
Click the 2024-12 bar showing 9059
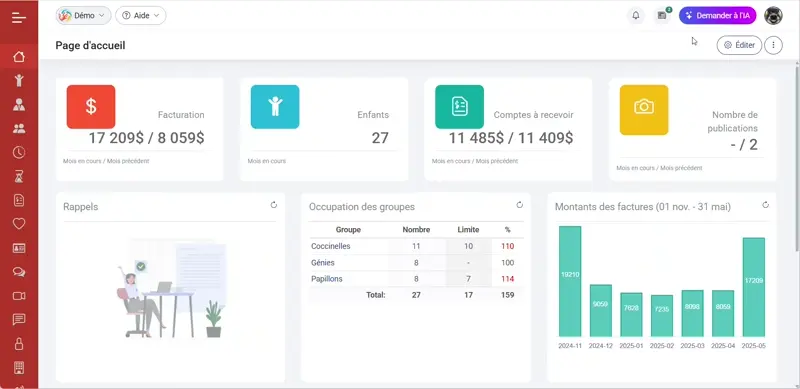coord(601,310)
